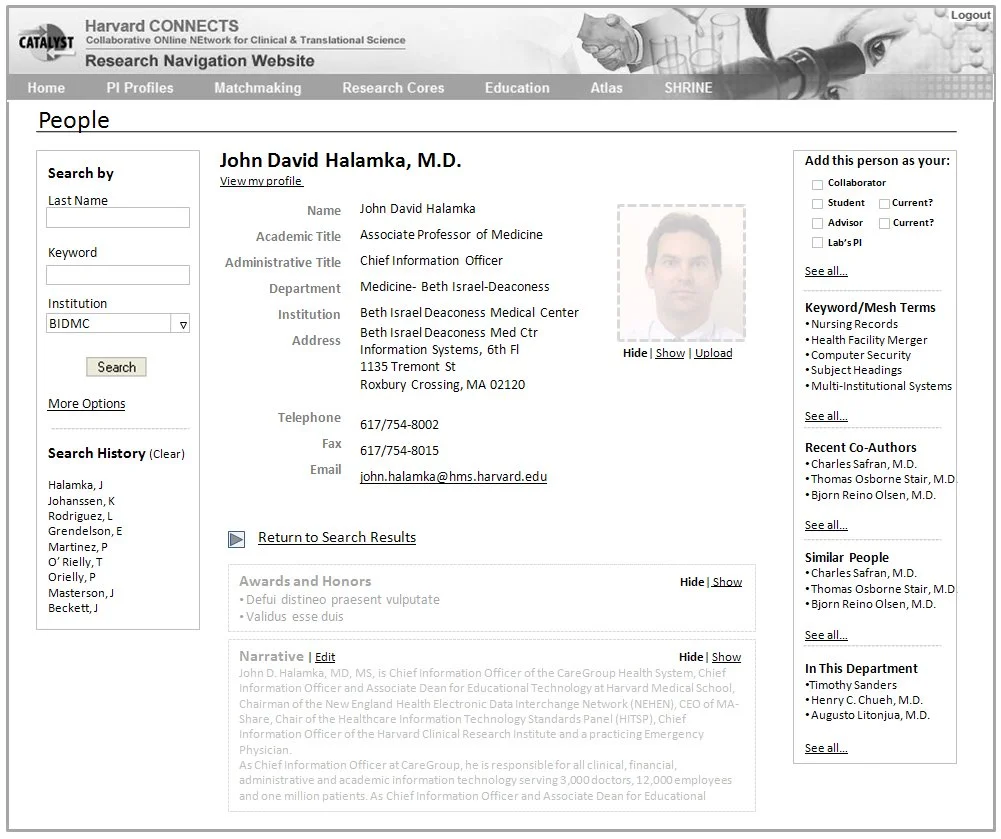The height and width of the screenshot is (839, 1001).
Task: Select Halamka, J in search history
Action: click(x=75, y=485)
